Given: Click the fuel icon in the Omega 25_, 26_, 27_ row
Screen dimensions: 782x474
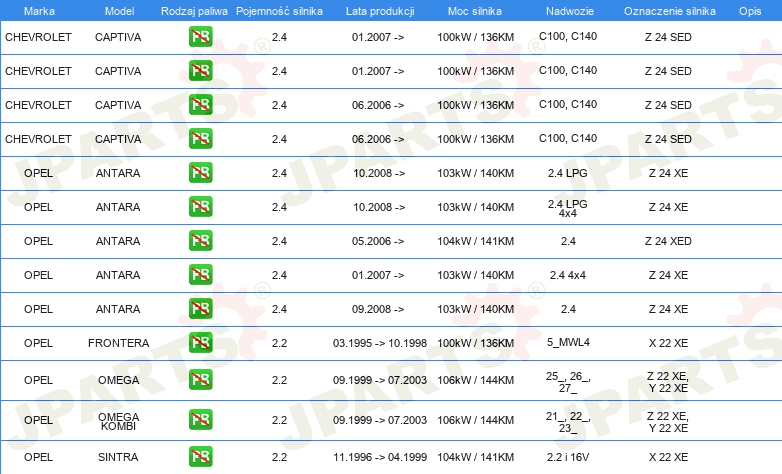Looking at the screenshot, I should pos(200,380).
